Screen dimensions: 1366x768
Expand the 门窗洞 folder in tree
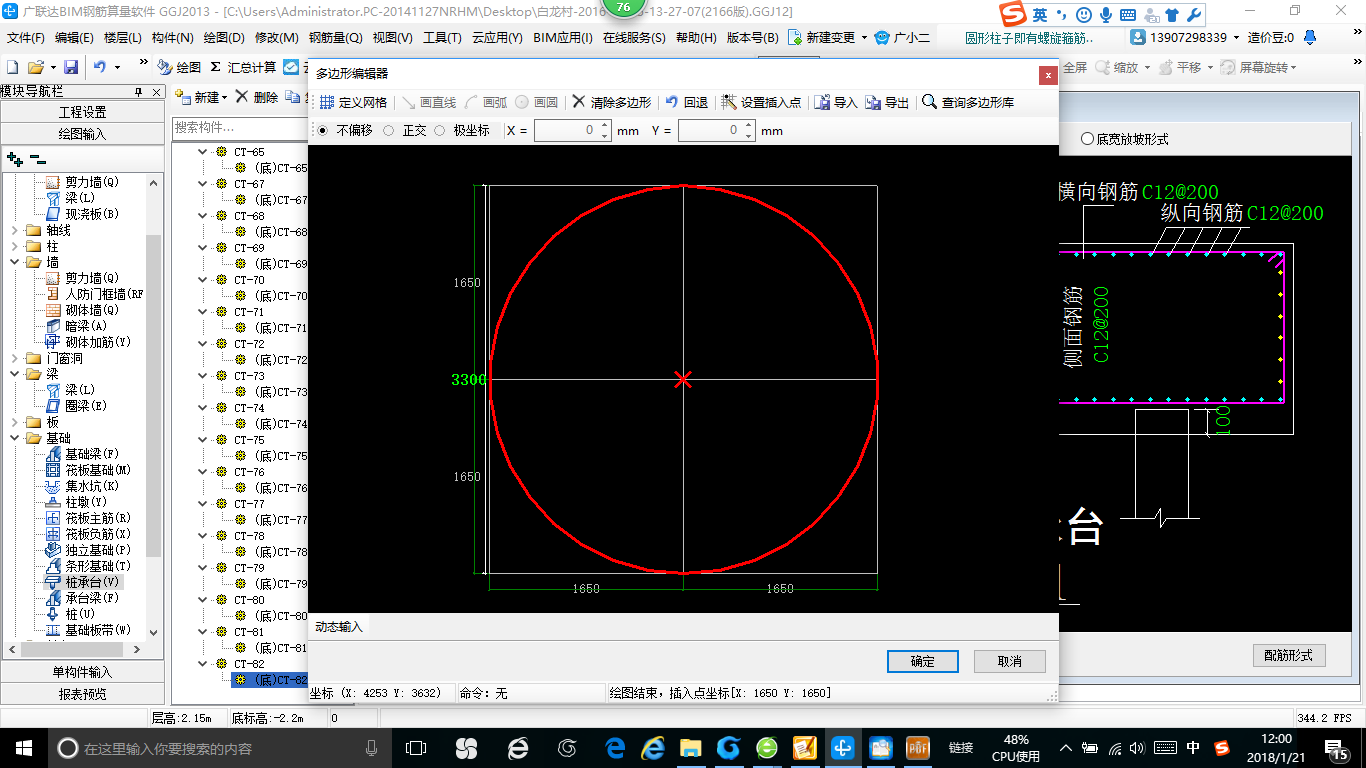15,358
